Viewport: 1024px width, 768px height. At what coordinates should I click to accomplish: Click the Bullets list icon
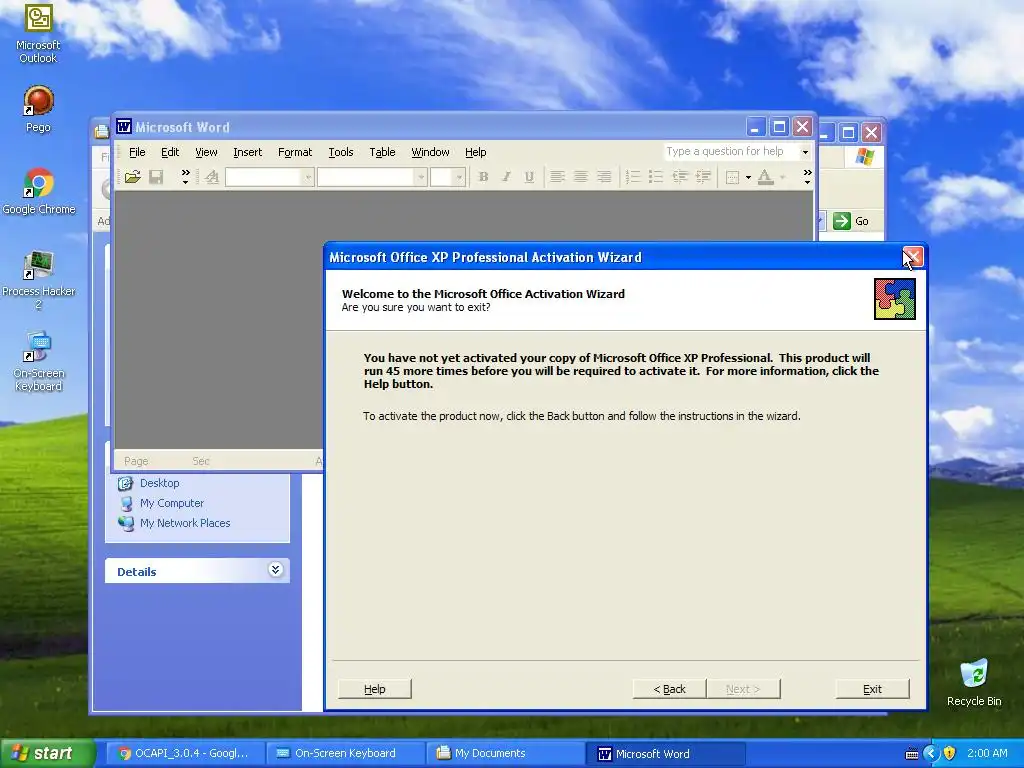[656, 176]
